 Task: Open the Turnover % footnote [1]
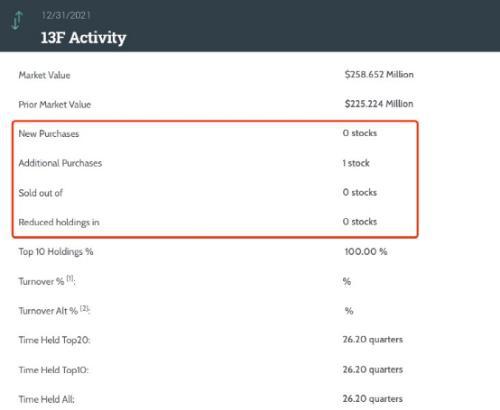click(x=70, y=278)
